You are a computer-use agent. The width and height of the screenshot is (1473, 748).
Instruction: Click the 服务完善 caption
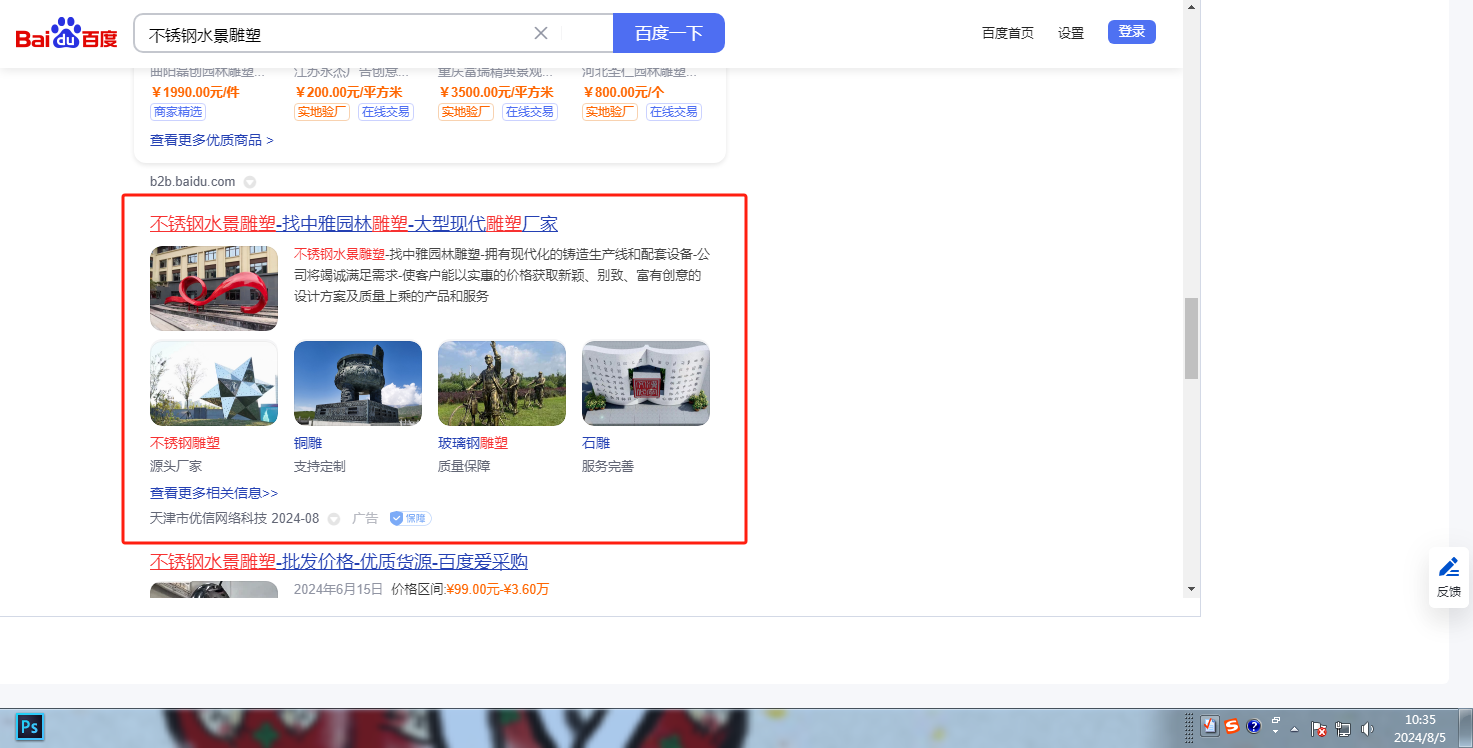(608, 466)
